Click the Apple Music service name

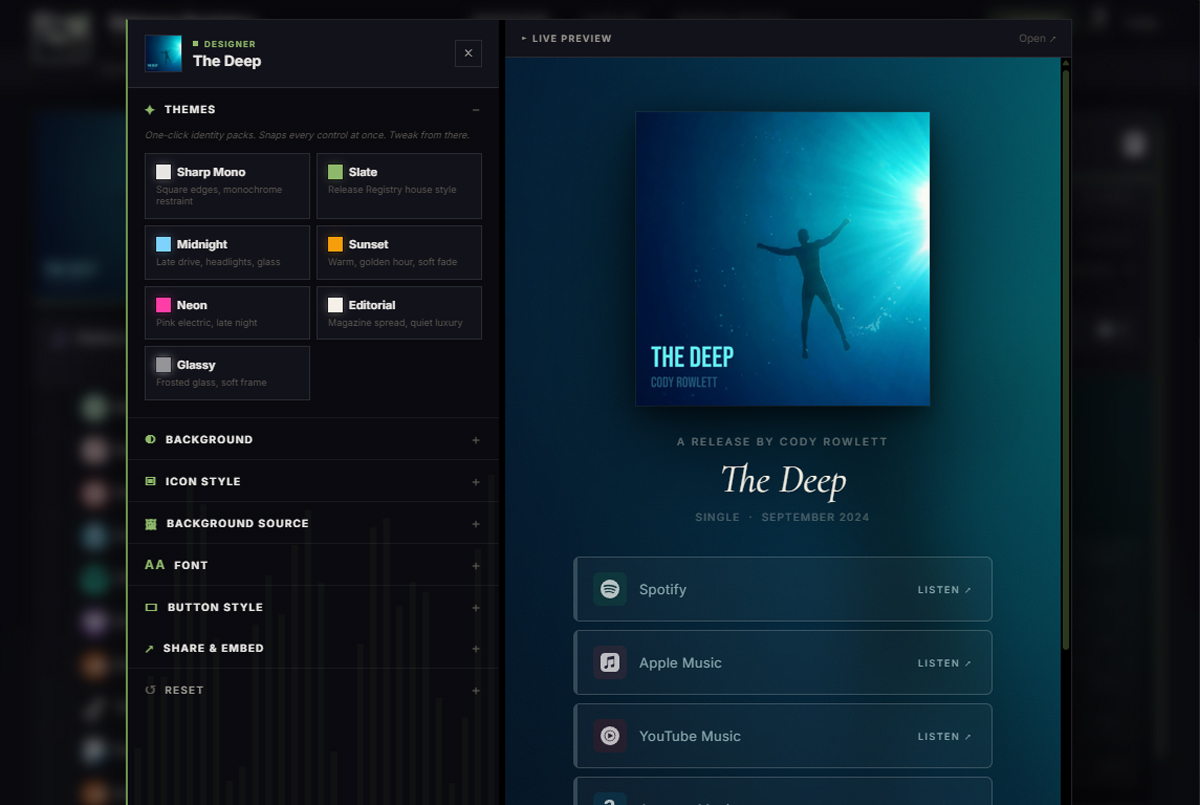coord(680,663)
